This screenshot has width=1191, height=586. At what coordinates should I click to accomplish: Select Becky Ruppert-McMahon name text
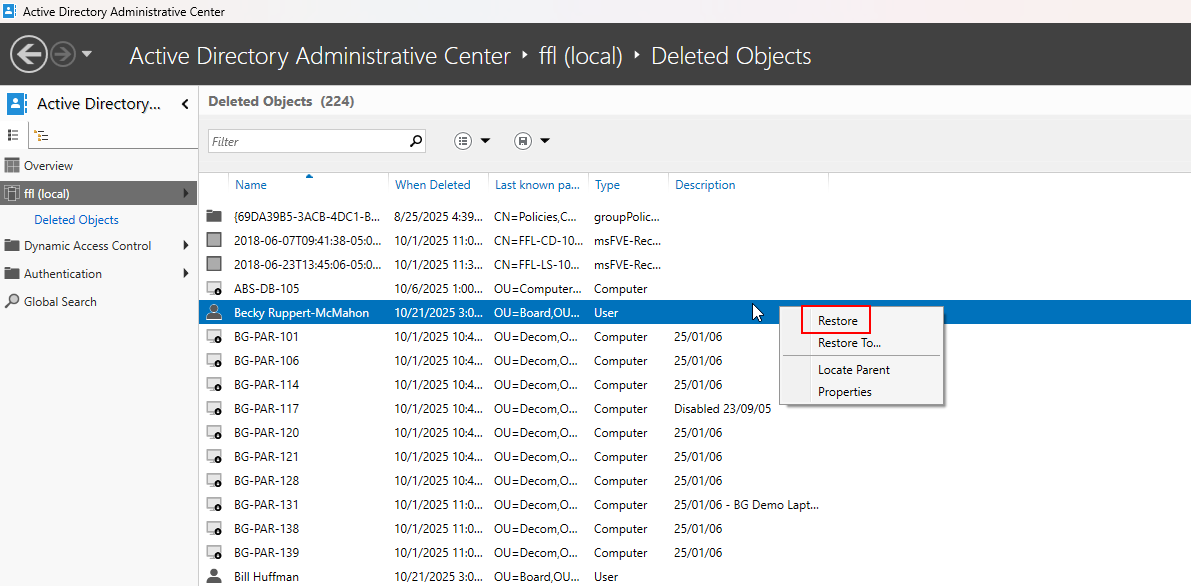(302, 312)
